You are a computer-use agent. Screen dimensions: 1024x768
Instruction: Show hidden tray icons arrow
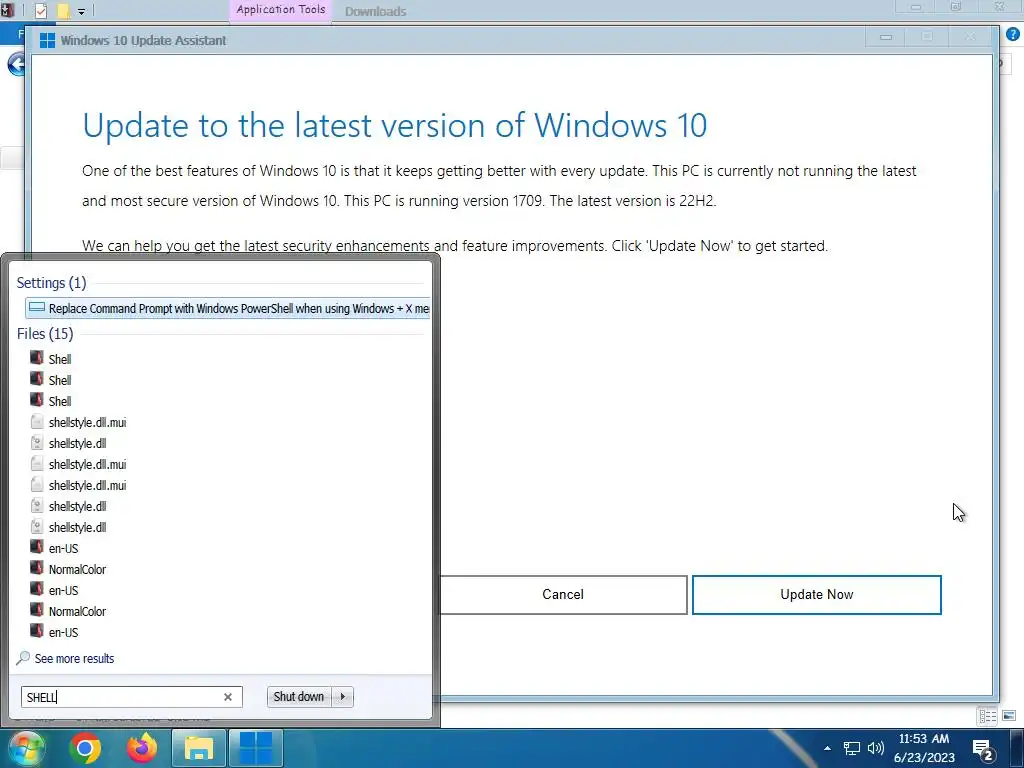(x=827, y=748)
